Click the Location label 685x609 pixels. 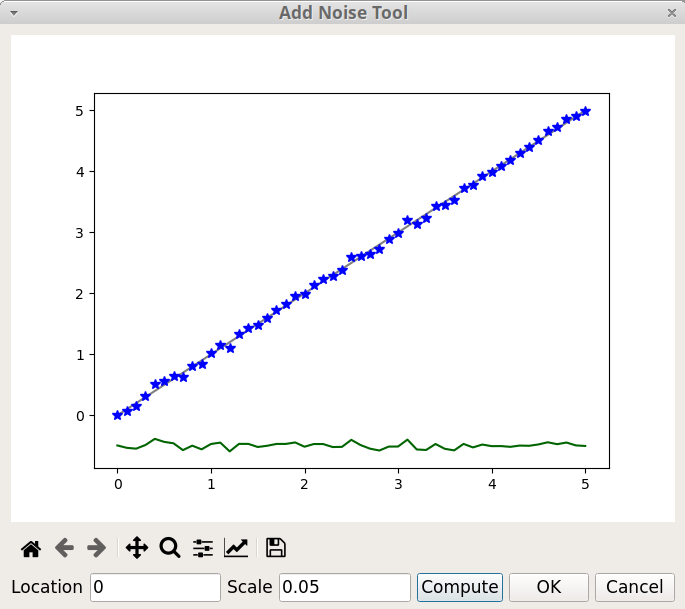click(x=47, y=587)
